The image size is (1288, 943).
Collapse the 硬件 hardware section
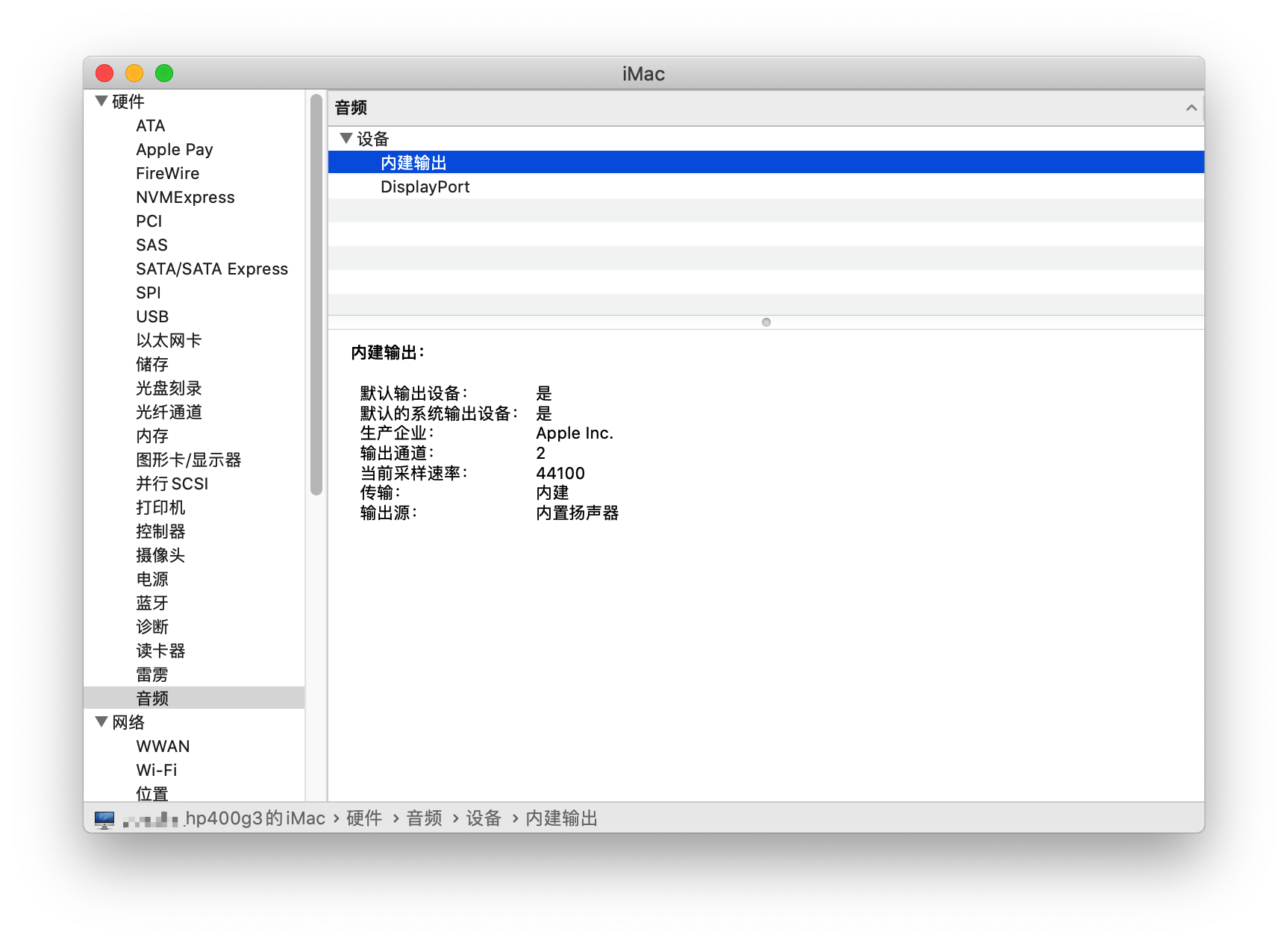tap(101, 101)
